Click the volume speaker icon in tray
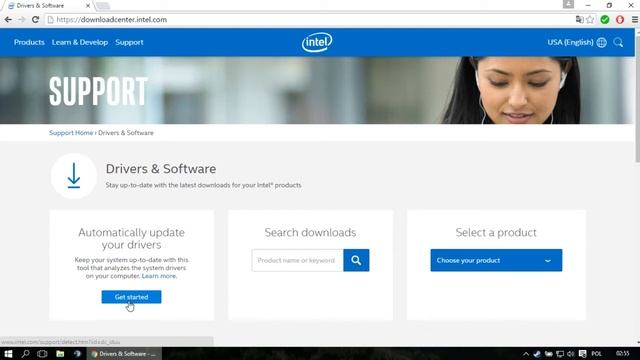 click(571, 354)
